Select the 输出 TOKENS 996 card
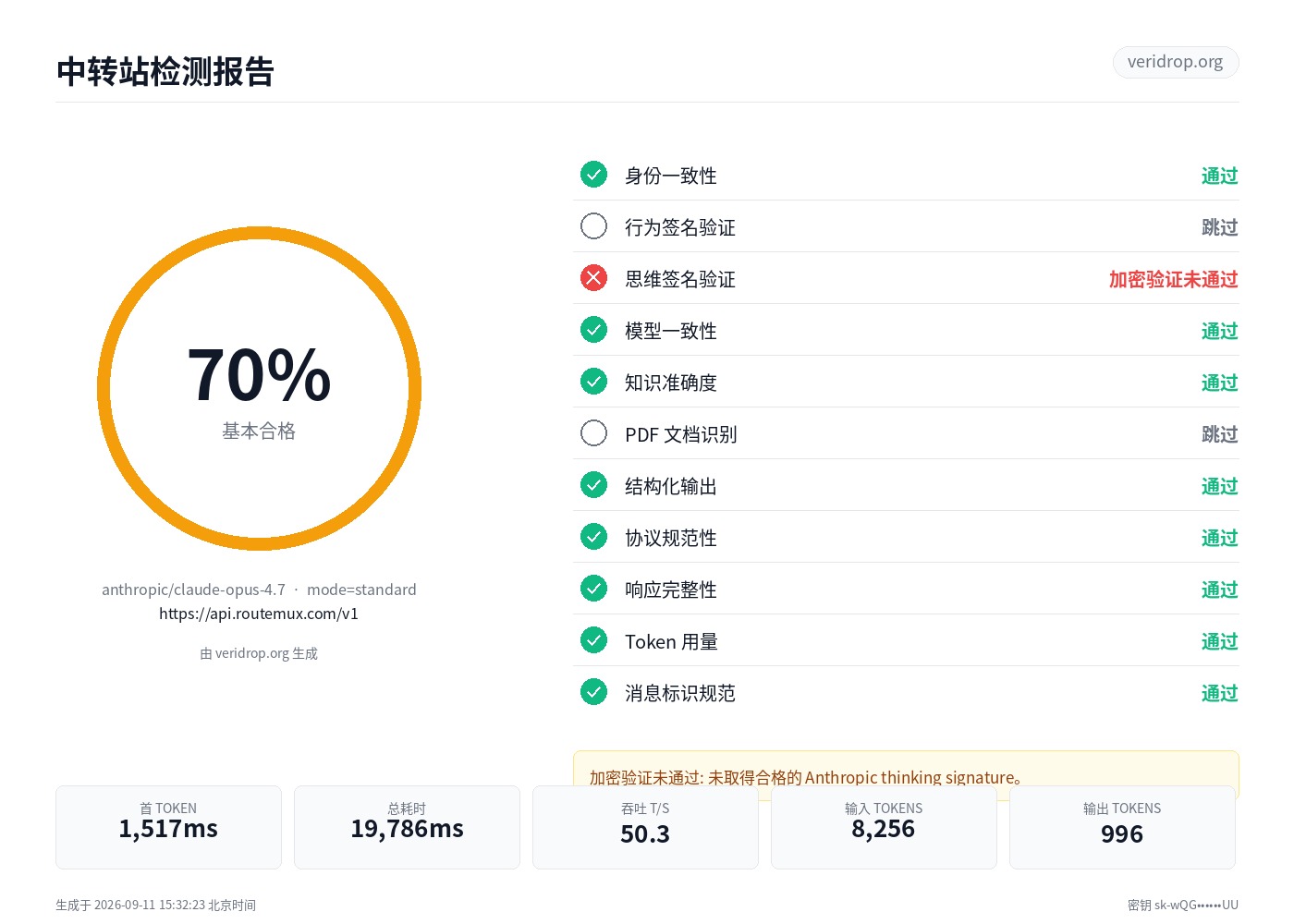Viewport: 1294px width, 924px height. click(x=1122, y=827)
